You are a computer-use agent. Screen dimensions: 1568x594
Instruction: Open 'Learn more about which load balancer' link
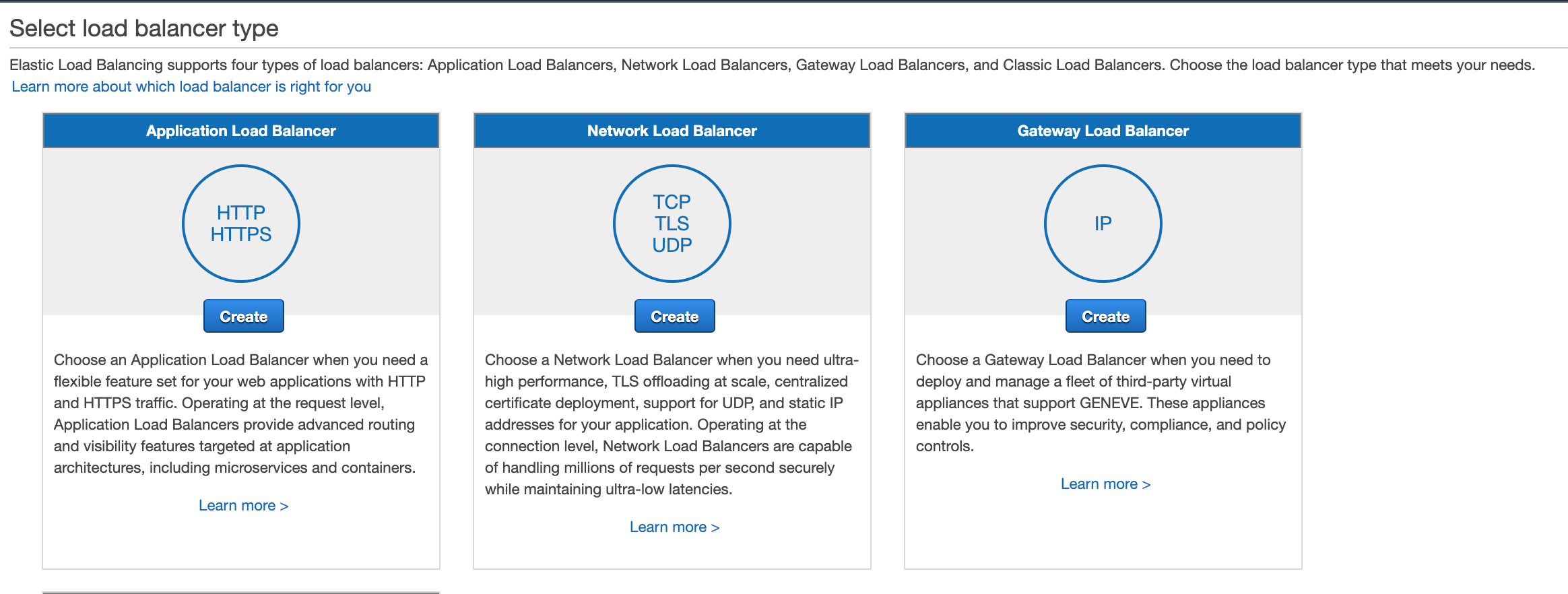click(191, 86)
